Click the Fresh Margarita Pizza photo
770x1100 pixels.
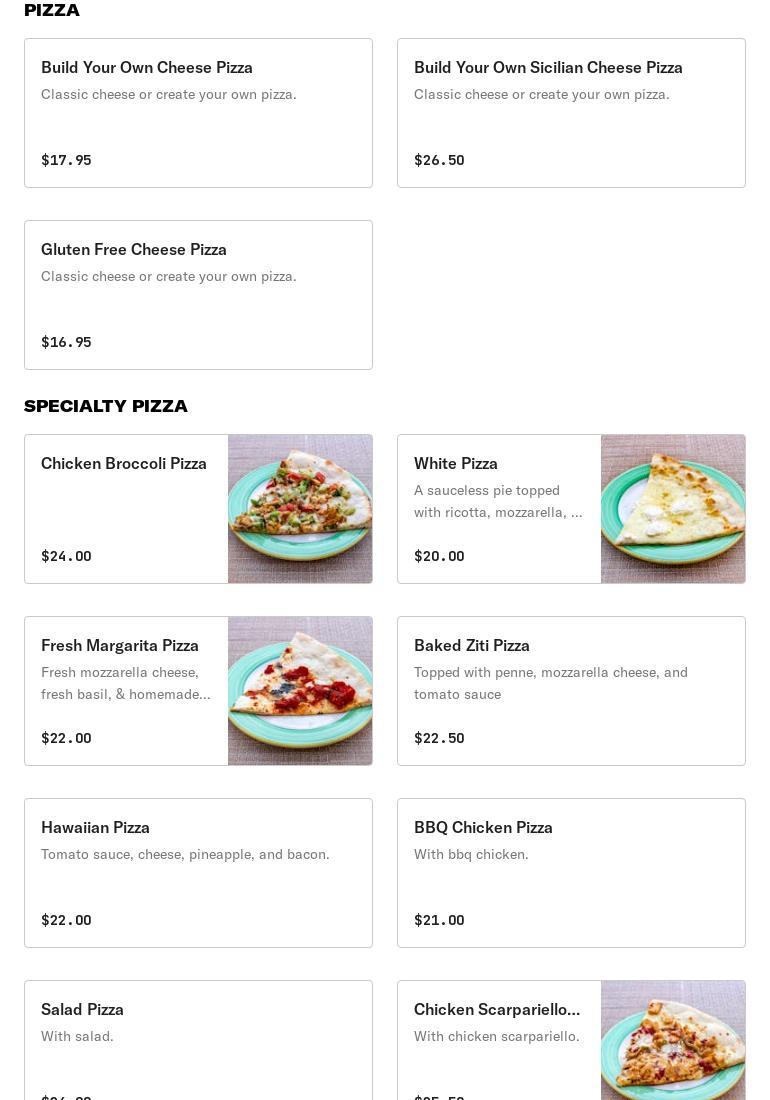[300, 691]
